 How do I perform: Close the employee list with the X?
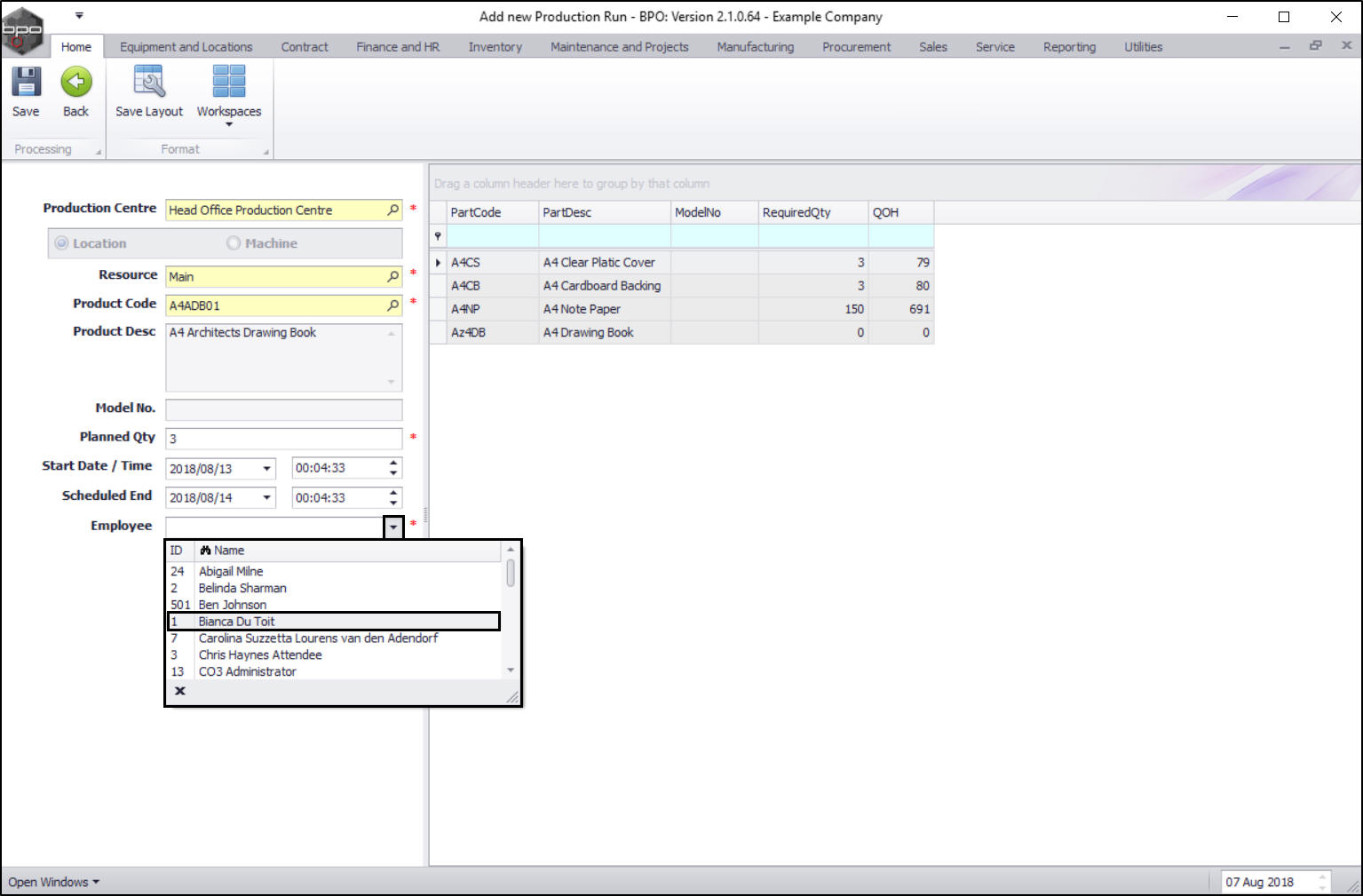coord(180,691)
